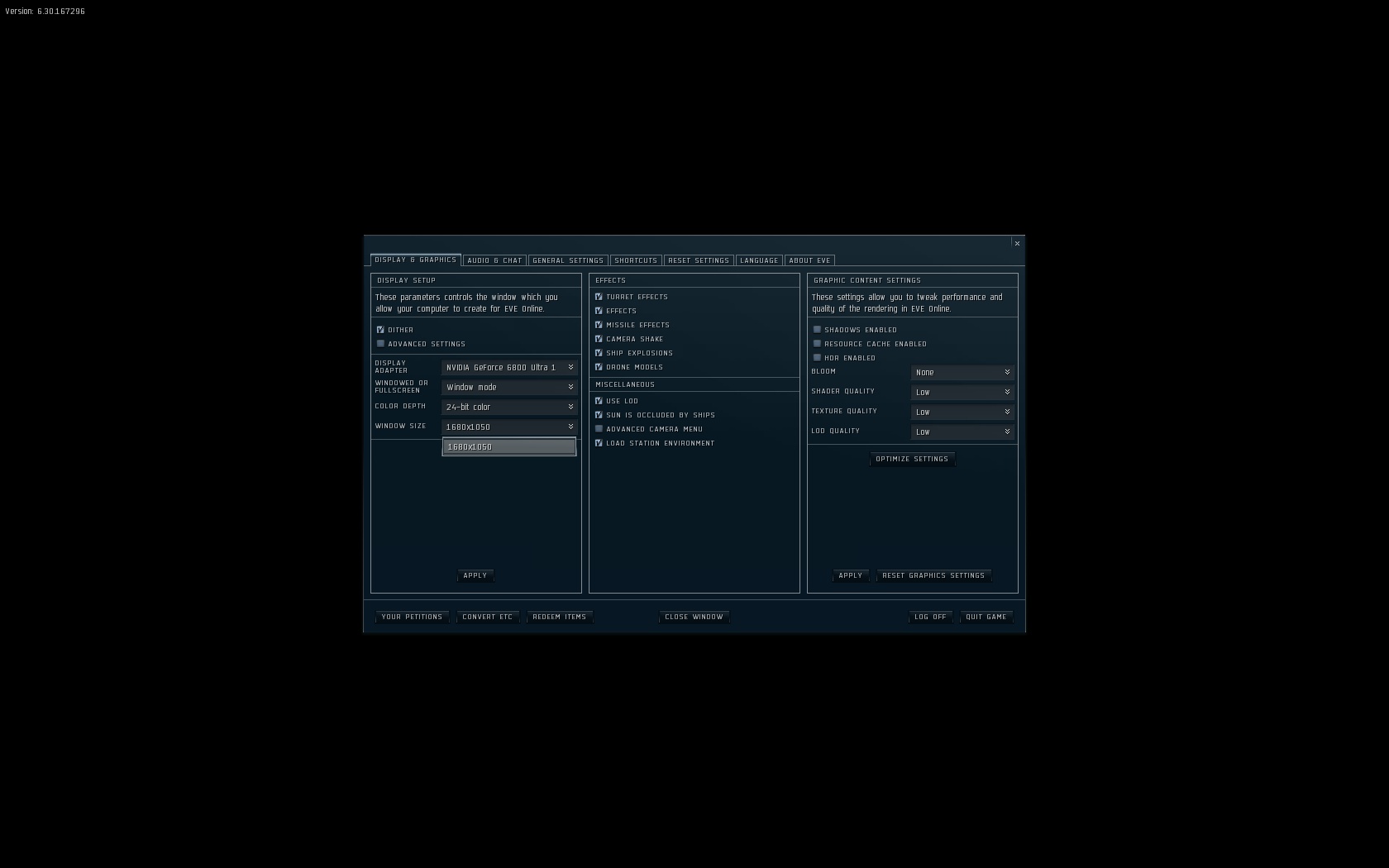Open the About EVE tab
The image size is (1389, 868).
pos(809,260)
